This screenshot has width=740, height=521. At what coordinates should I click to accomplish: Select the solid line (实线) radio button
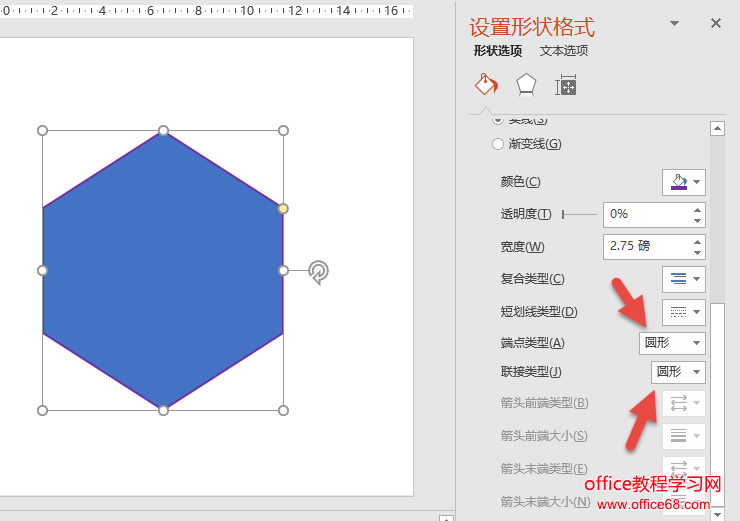498,120
